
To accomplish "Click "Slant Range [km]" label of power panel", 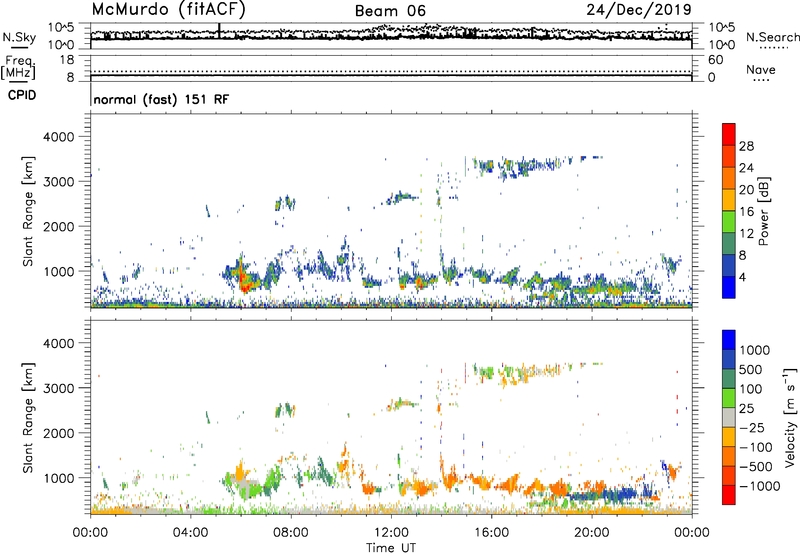I will (28, 211).
